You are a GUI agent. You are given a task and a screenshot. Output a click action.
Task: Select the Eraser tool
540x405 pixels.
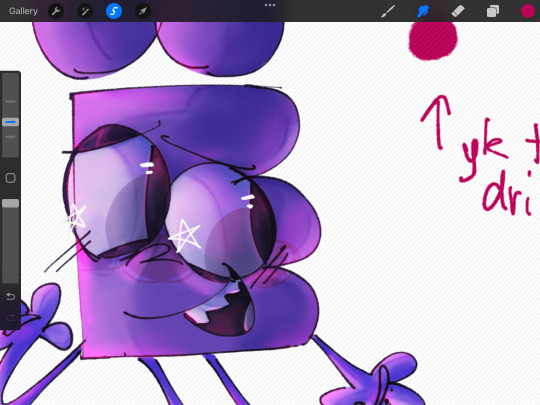pyautogui.click(x=458, y=11)
